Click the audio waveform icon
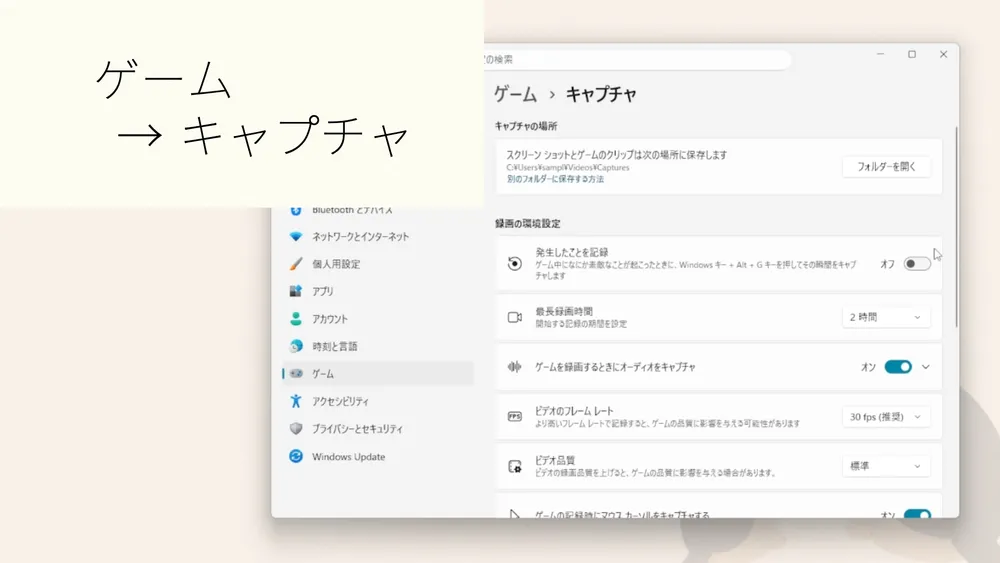The image size is (1000, 563). [x=515, y=367]
